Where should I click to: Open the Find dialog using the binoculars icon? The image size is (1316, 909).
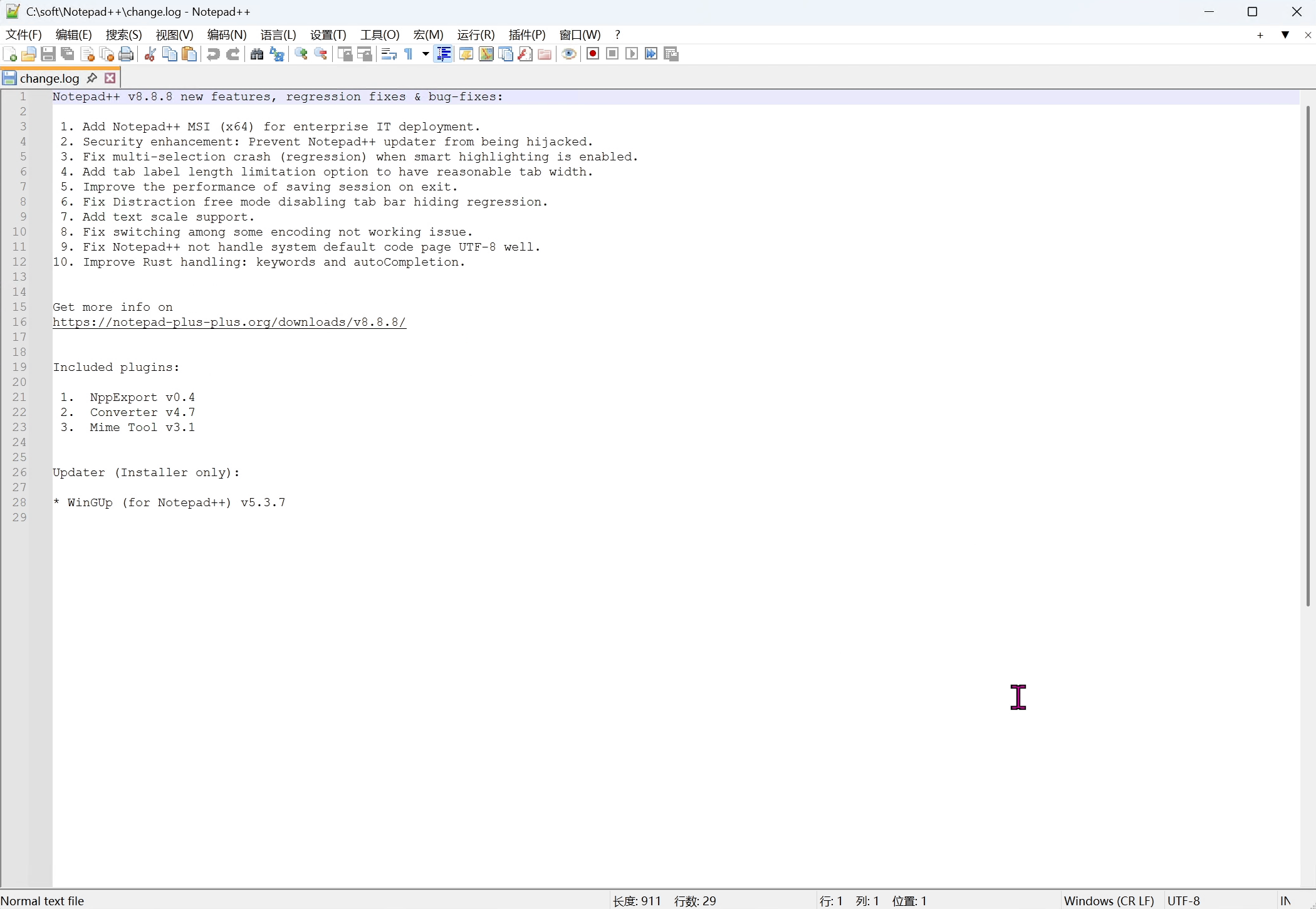(x=258, y=55)
